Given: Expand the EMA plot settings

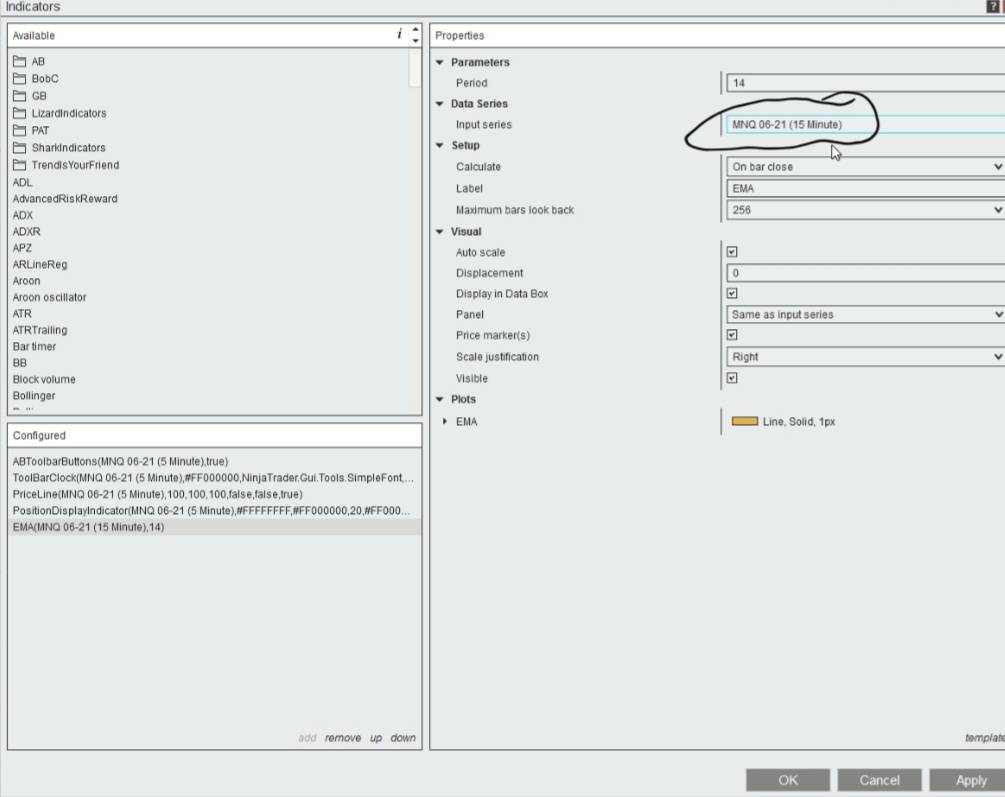Looking at the screenshot, I should click(x=445, y=421).
